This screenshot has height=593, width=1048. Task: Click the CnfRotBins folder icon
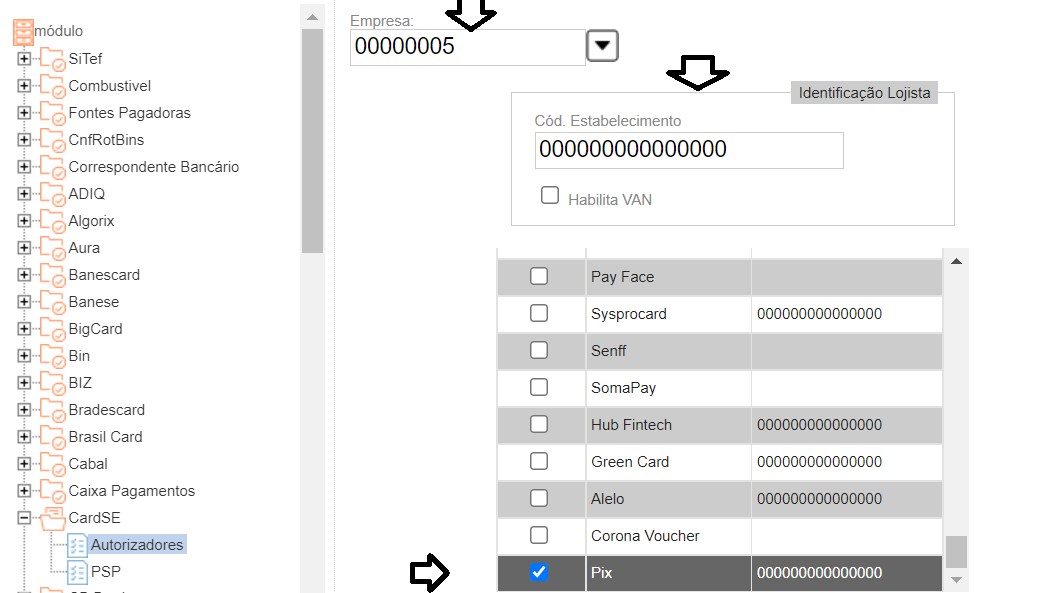pyautogui.click(x=53, y=140)
